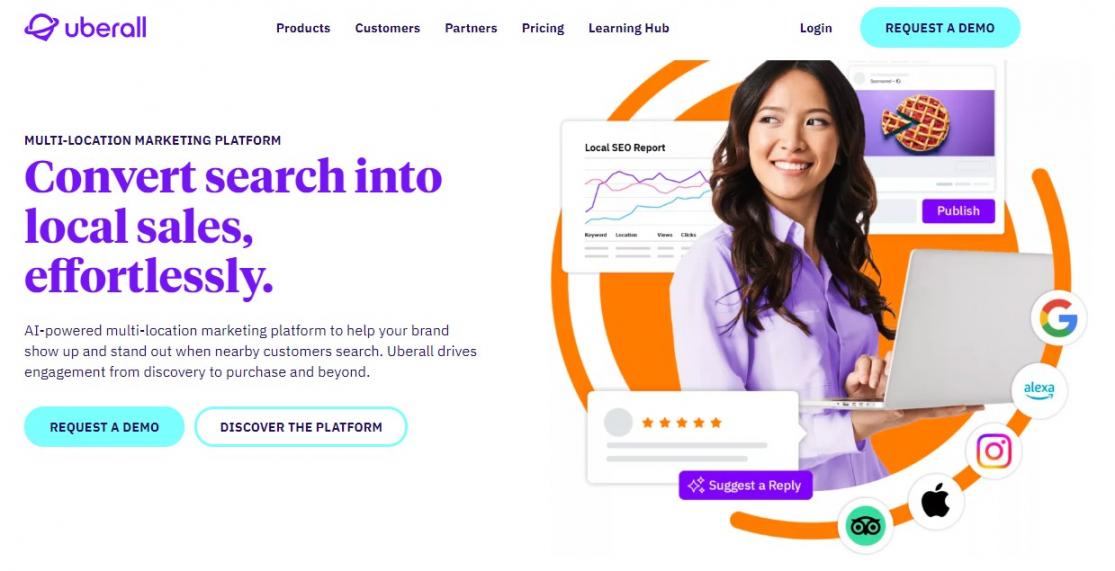This screenshot has width=1115, height=571.
Task: Click the sparkle icon beside Suggest a Reply
Action: point(695,485)
